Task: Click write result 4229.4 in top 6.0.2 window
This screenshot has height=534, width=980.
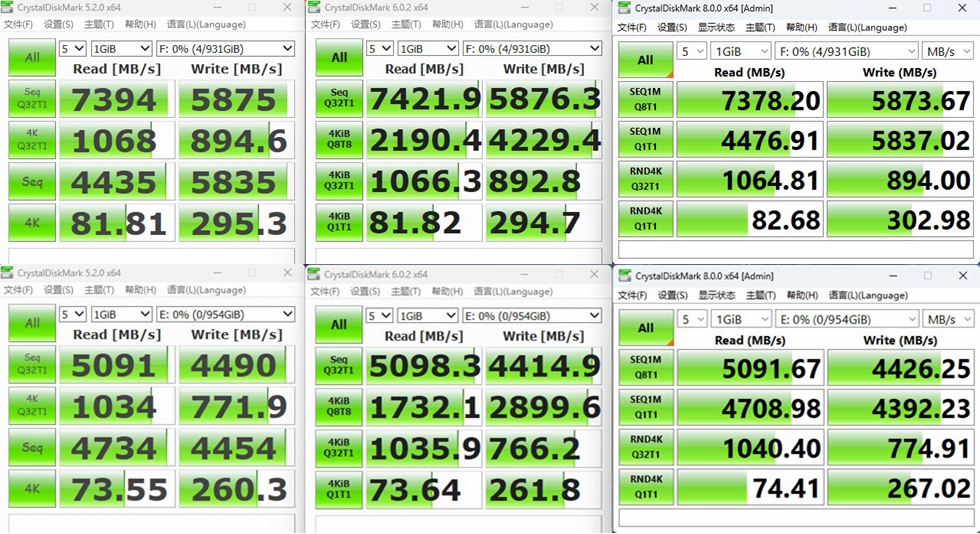Action: pyautogui.click(x=543, y=140)
